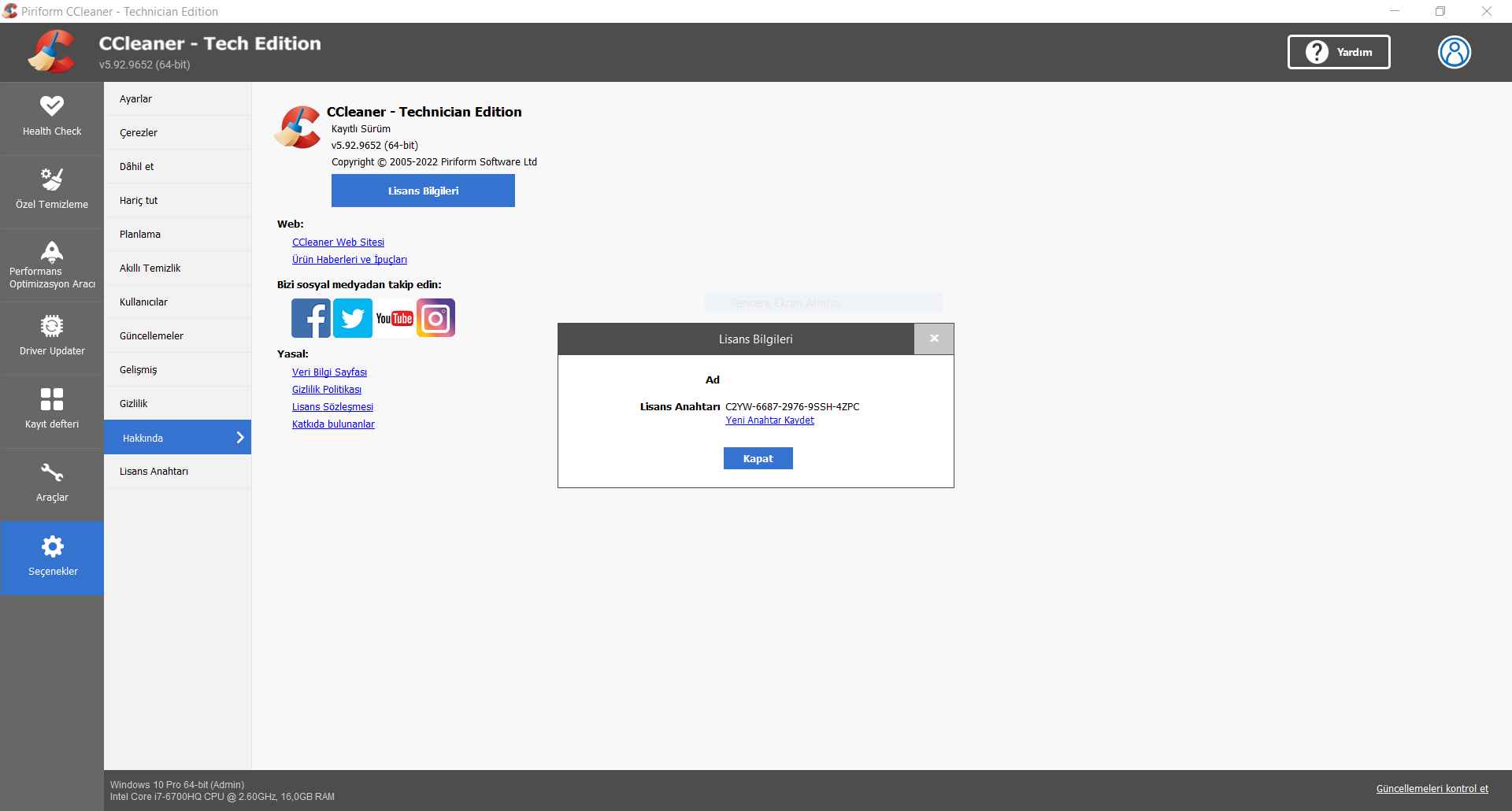The image size is (1512, 811).
Task: Click the user account profile icon
Action: [x=1454, y=52]
